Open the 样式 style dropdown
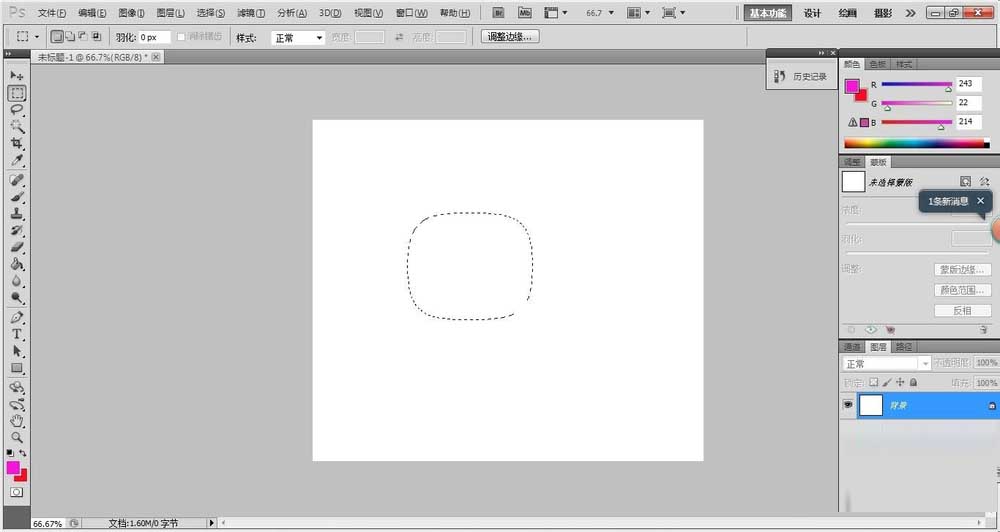This screenshot has height=532, width=1000. pyautogui.click(x=298, y=38)
